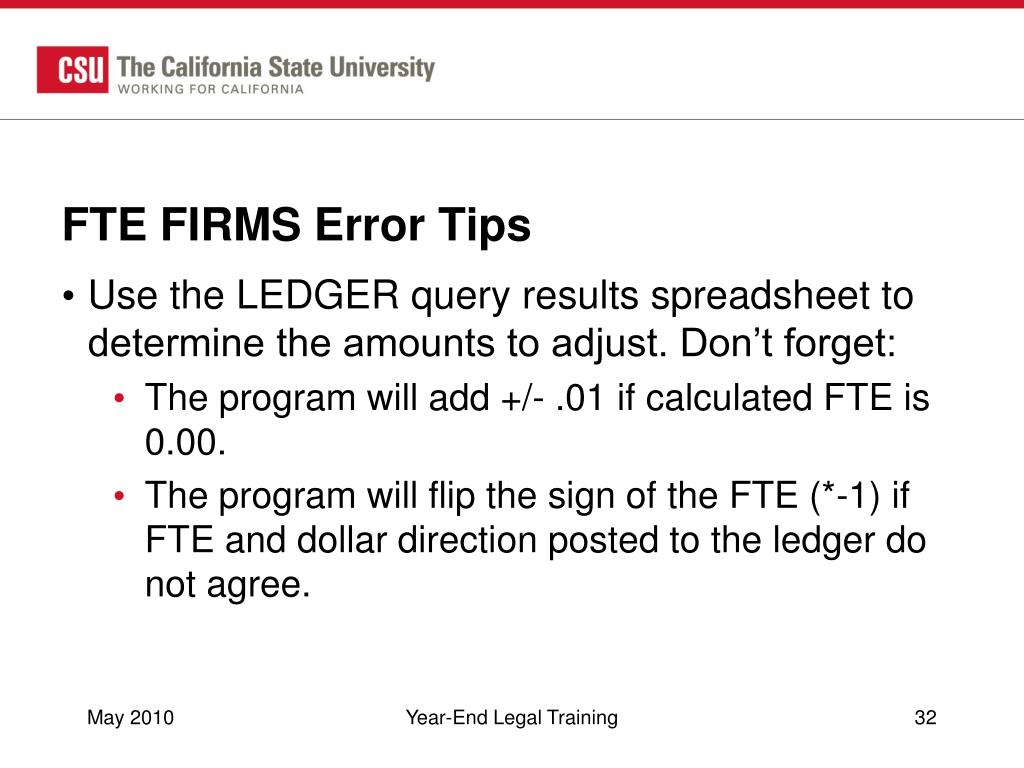Click the slide number 32
The height and width of the screenshot is (768, 1024).
click(x=925, y=718)
